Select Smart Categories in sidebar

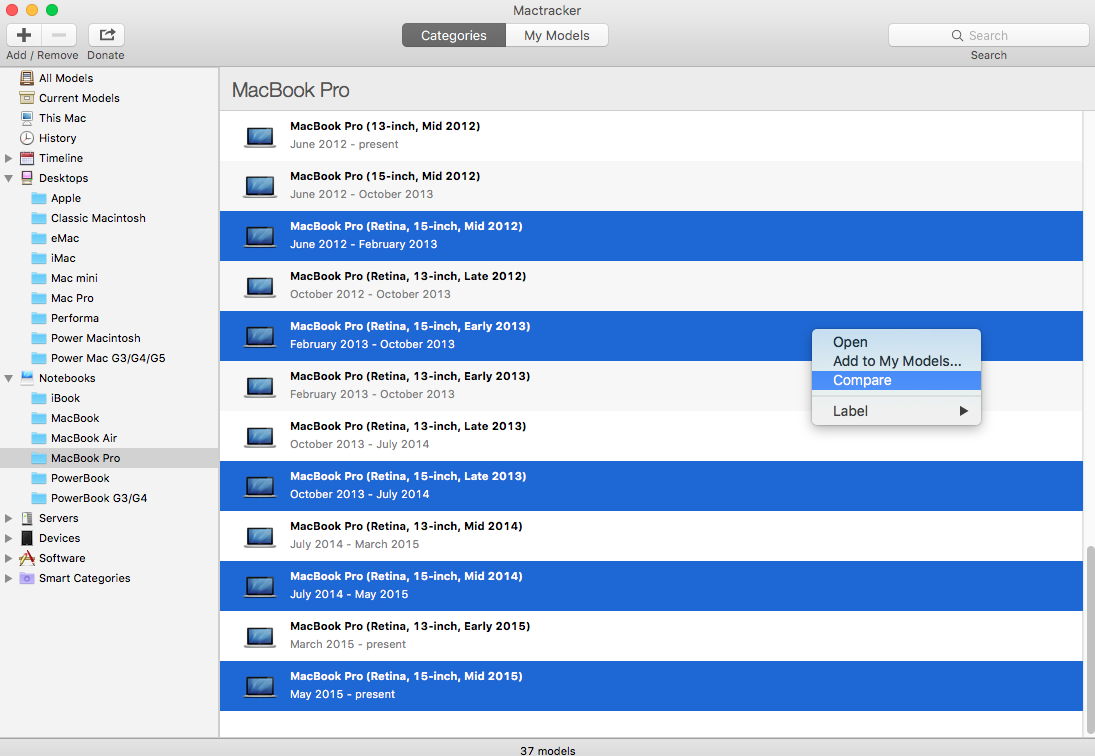[75, 578]
